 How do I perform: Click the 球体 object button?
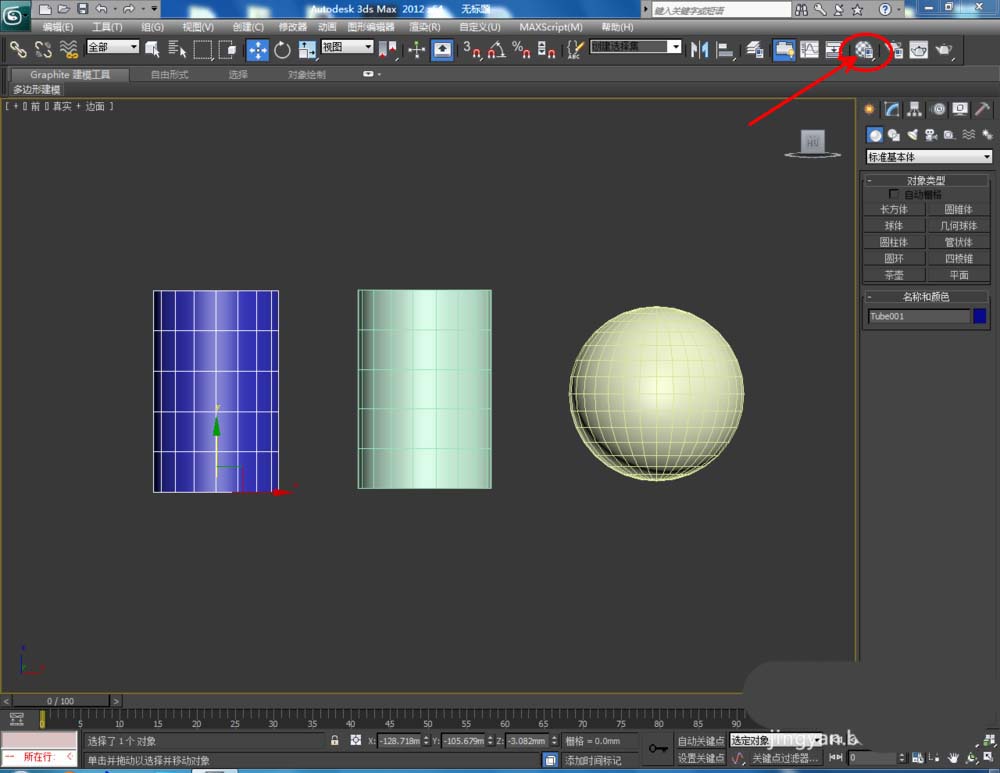pyautogui.click(x=894, y=226)
